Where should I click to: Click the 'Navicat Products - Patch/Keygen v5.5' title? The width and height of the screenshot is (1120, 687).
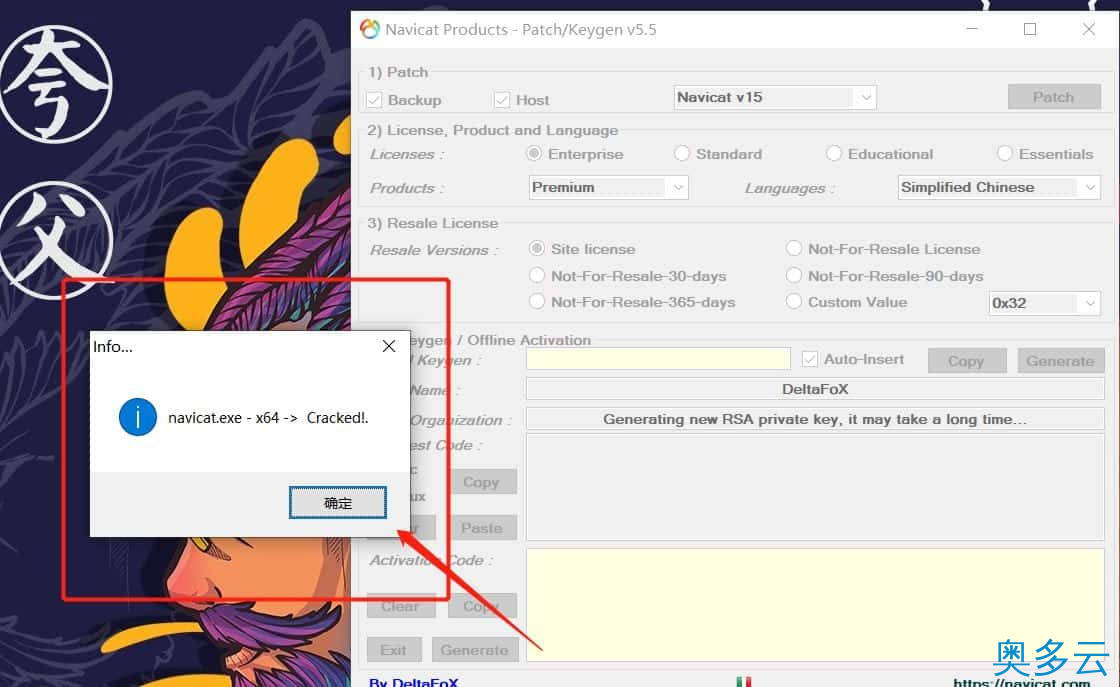(520, 30)
